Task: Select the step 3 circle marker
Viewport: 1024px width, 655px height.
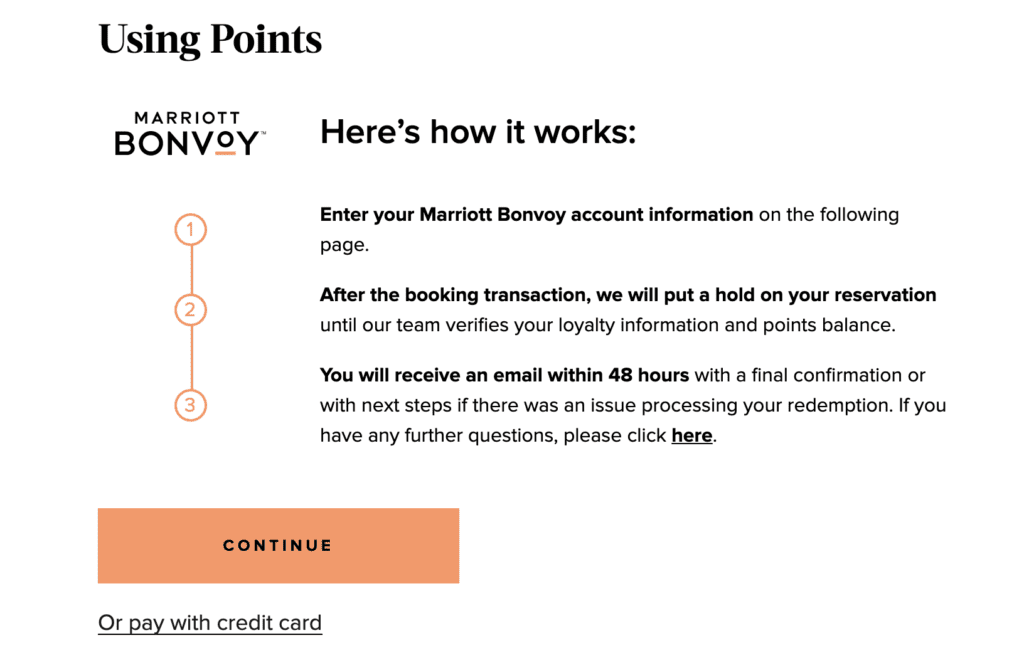Action: click(x=190, y=406)
